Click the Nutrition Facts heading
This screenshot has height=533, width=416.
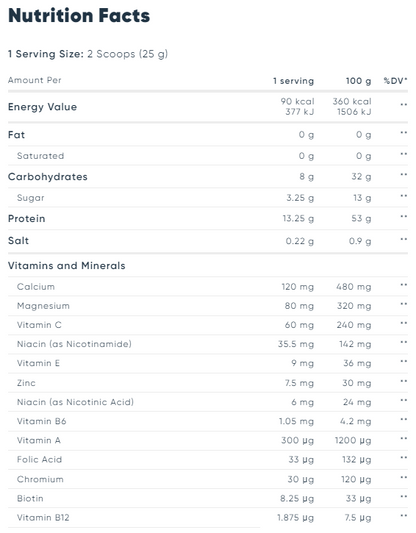(79, 16)
